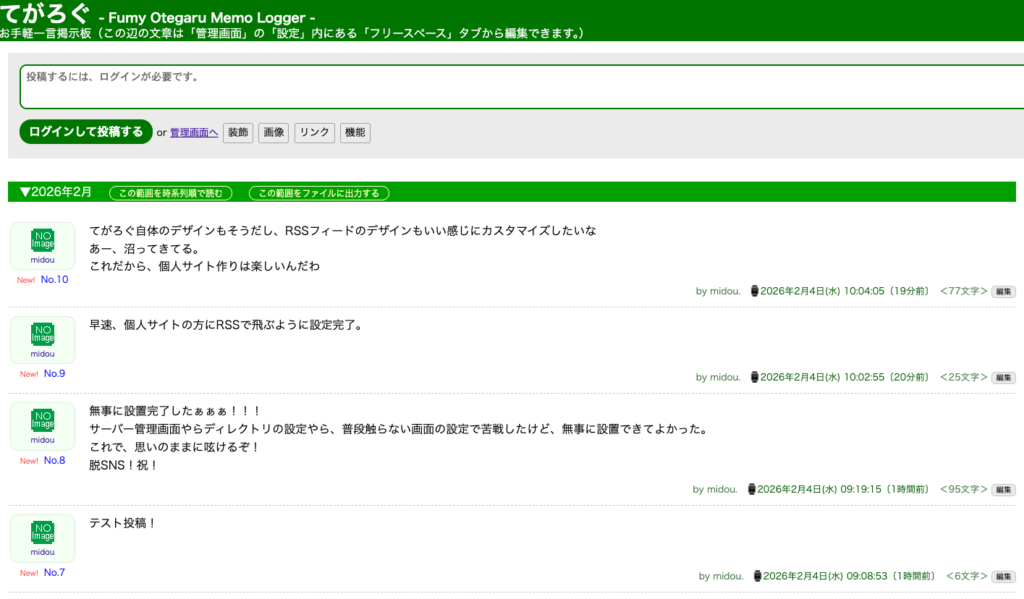1024x599 pixels.
Task: Click the NO Image avatar of post No.10
Action: [42, 241]
